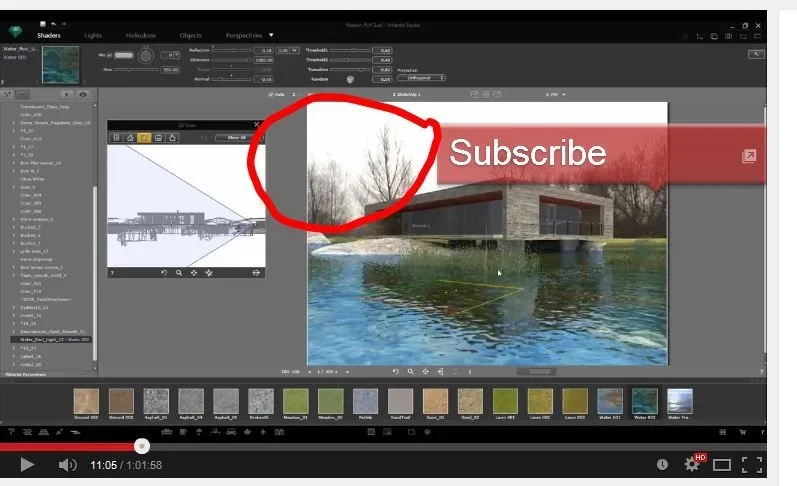Select the Water 003 shader thumbnail

coord(644,402)
